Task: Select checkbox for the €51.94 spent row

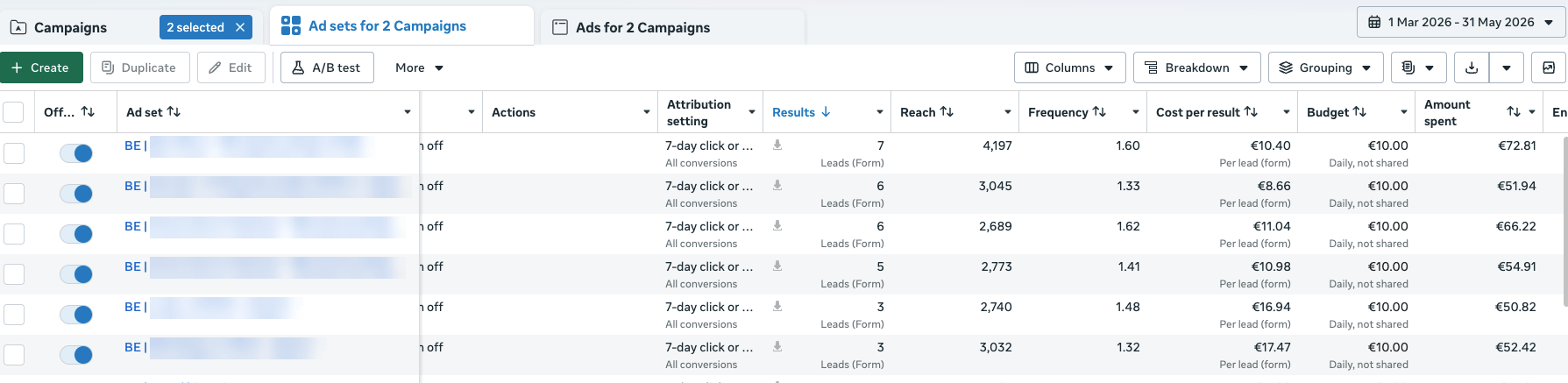Action: (x=14, y=194)
